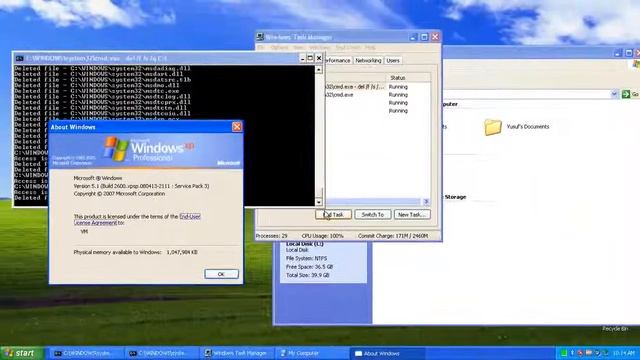Maximize the My Computer window

pyautogui.click(x=629, y=53)
